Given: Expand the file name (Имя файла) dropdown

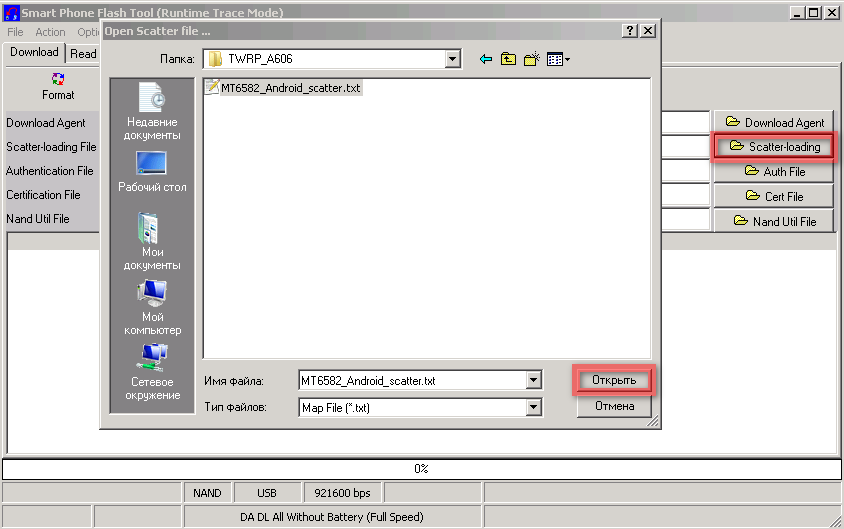Looking at the screenshot, I should coord(533,380).
